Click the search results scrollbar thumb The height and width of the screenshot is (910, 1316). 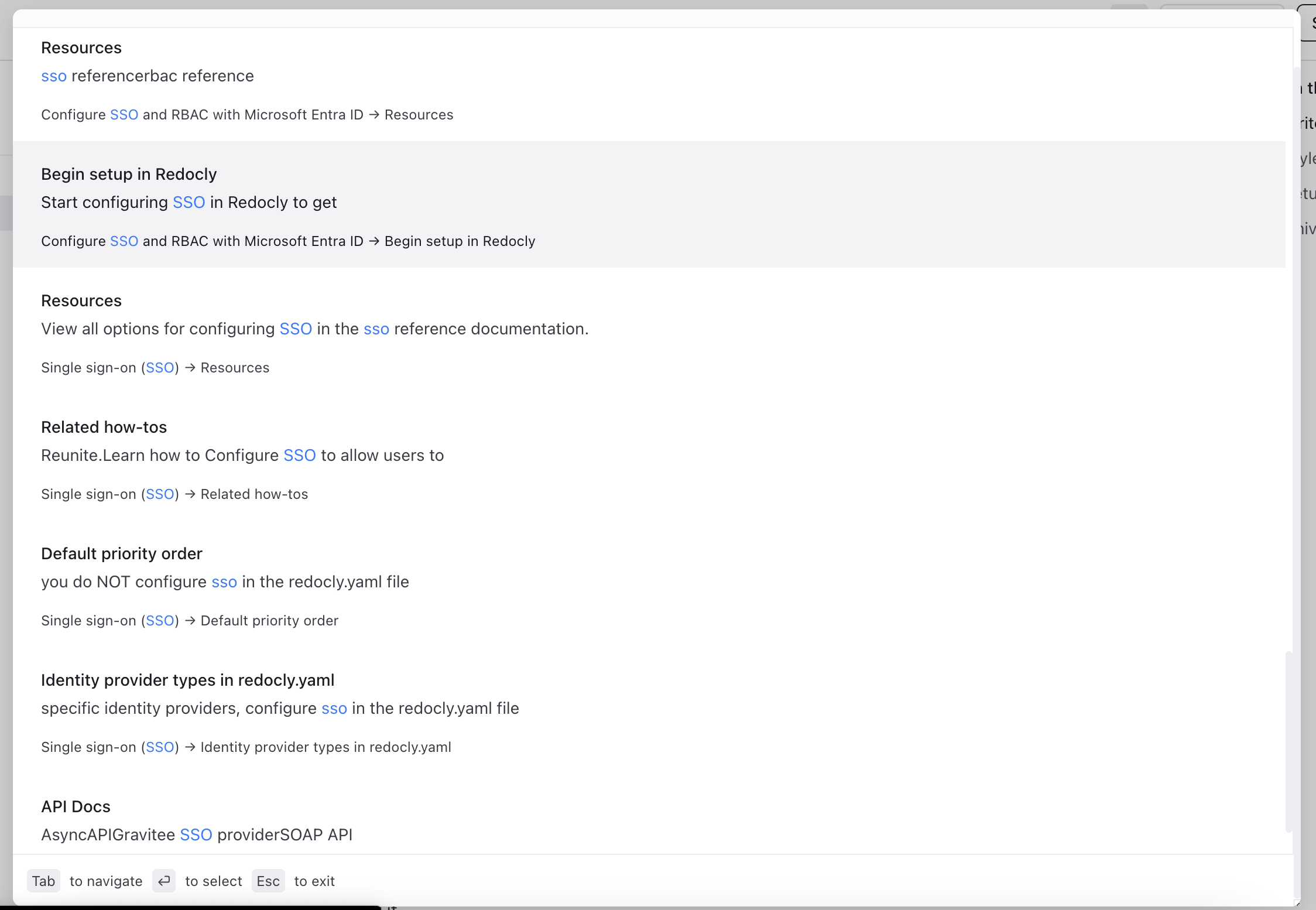[1288, 741]
